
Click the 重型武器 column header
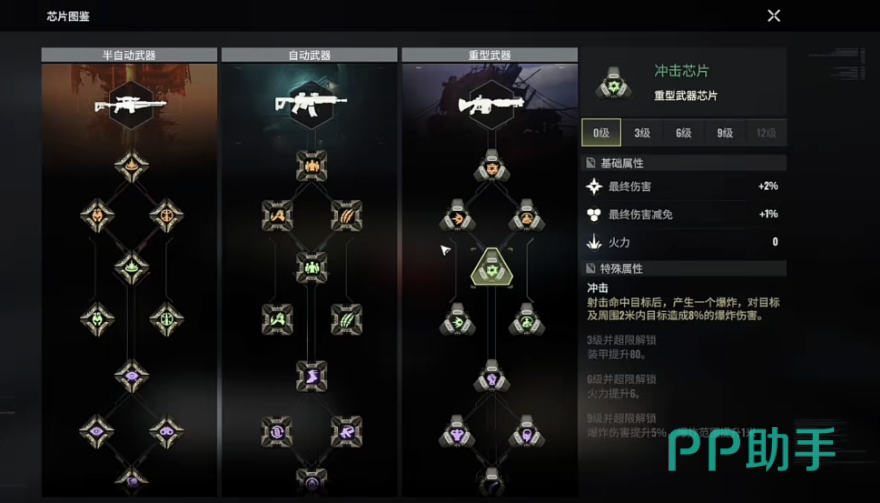(x=489, y=54)
